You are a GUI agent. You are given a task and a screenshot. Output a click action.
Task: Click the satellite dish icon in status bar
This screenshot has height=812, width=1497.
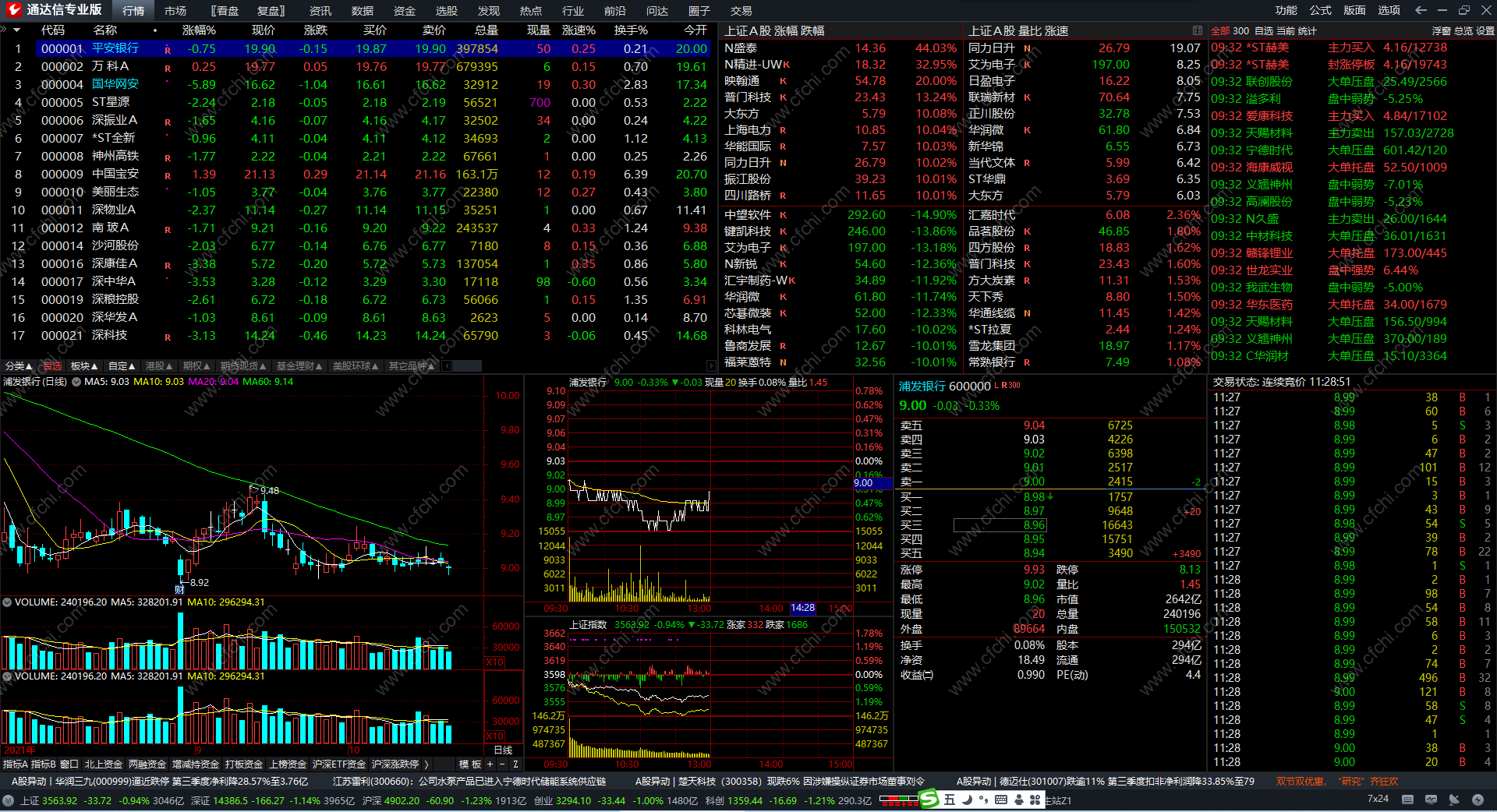1454,800
